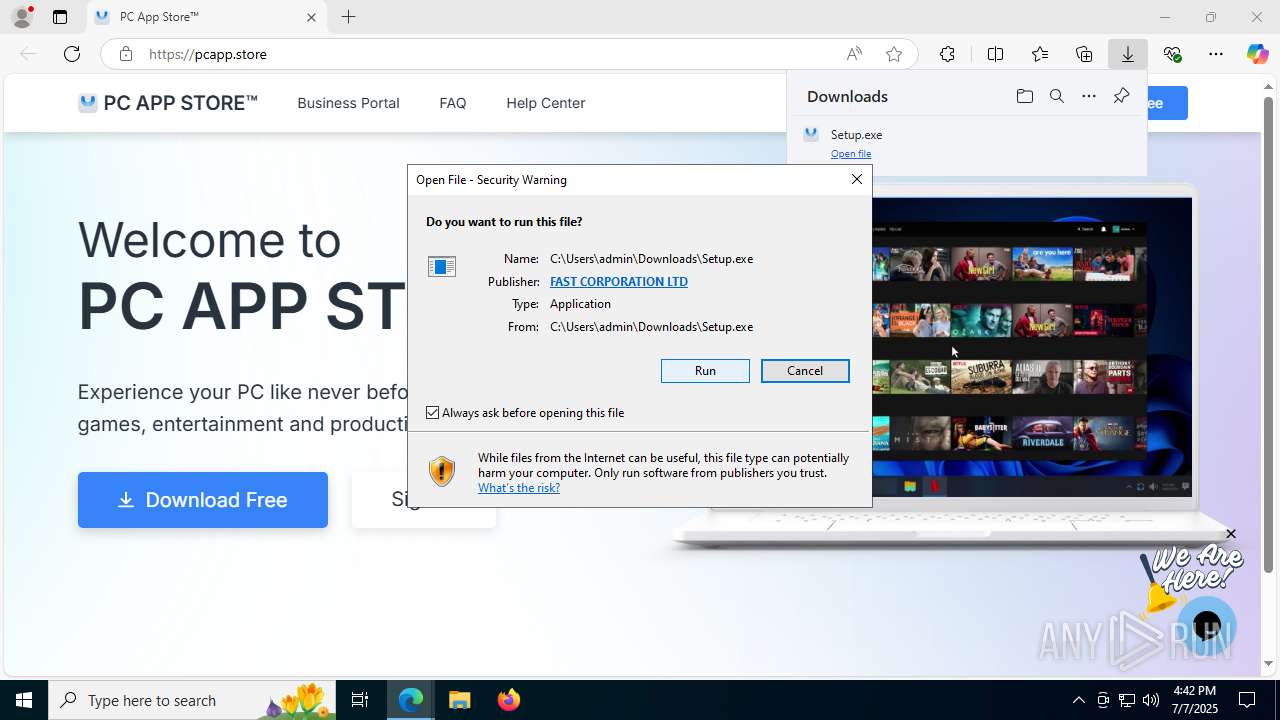Click the Open file link for Setup.exe

(x=851, y=154)
